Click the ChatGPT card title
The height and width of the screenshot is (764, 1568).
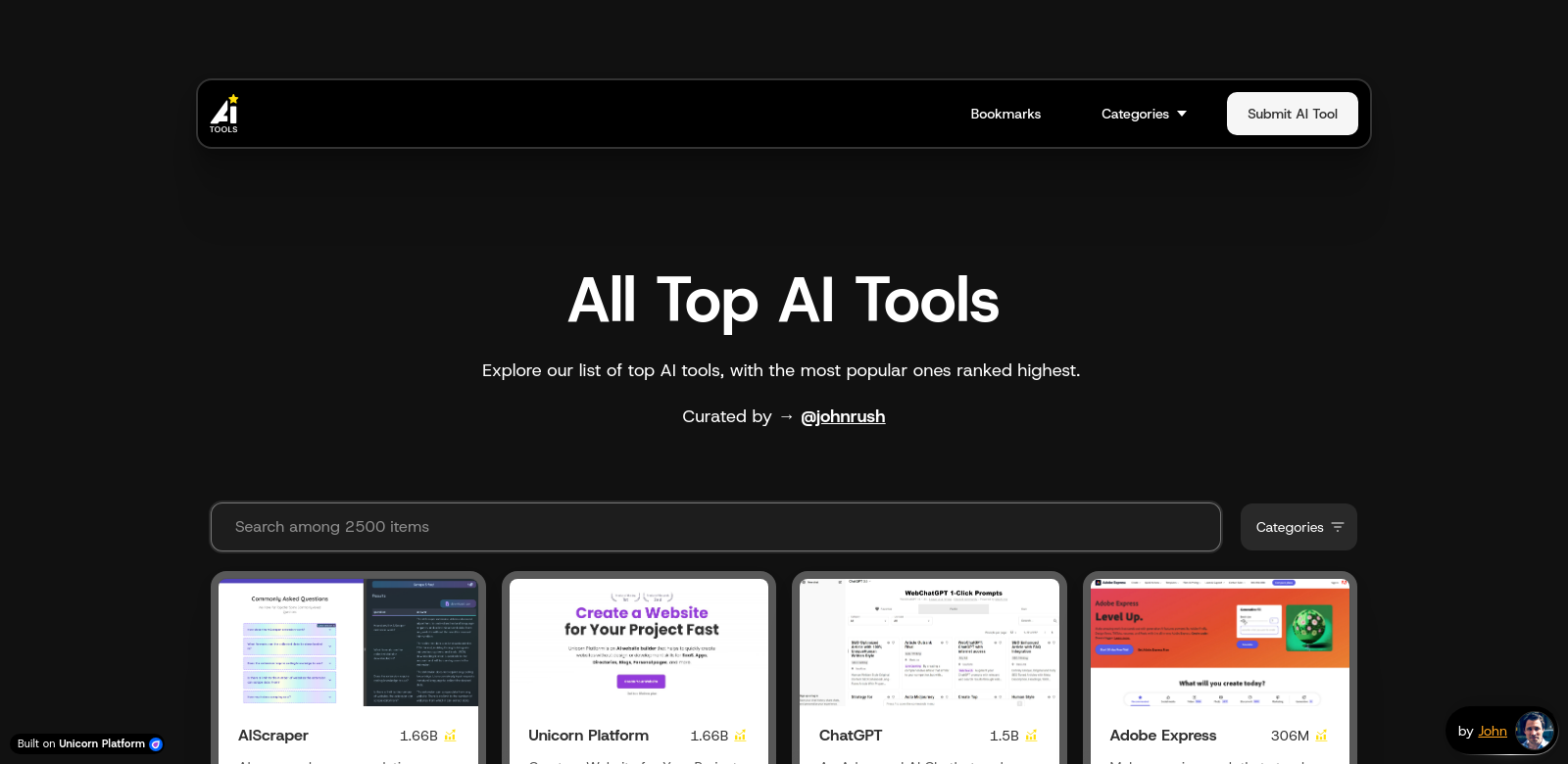851,736
